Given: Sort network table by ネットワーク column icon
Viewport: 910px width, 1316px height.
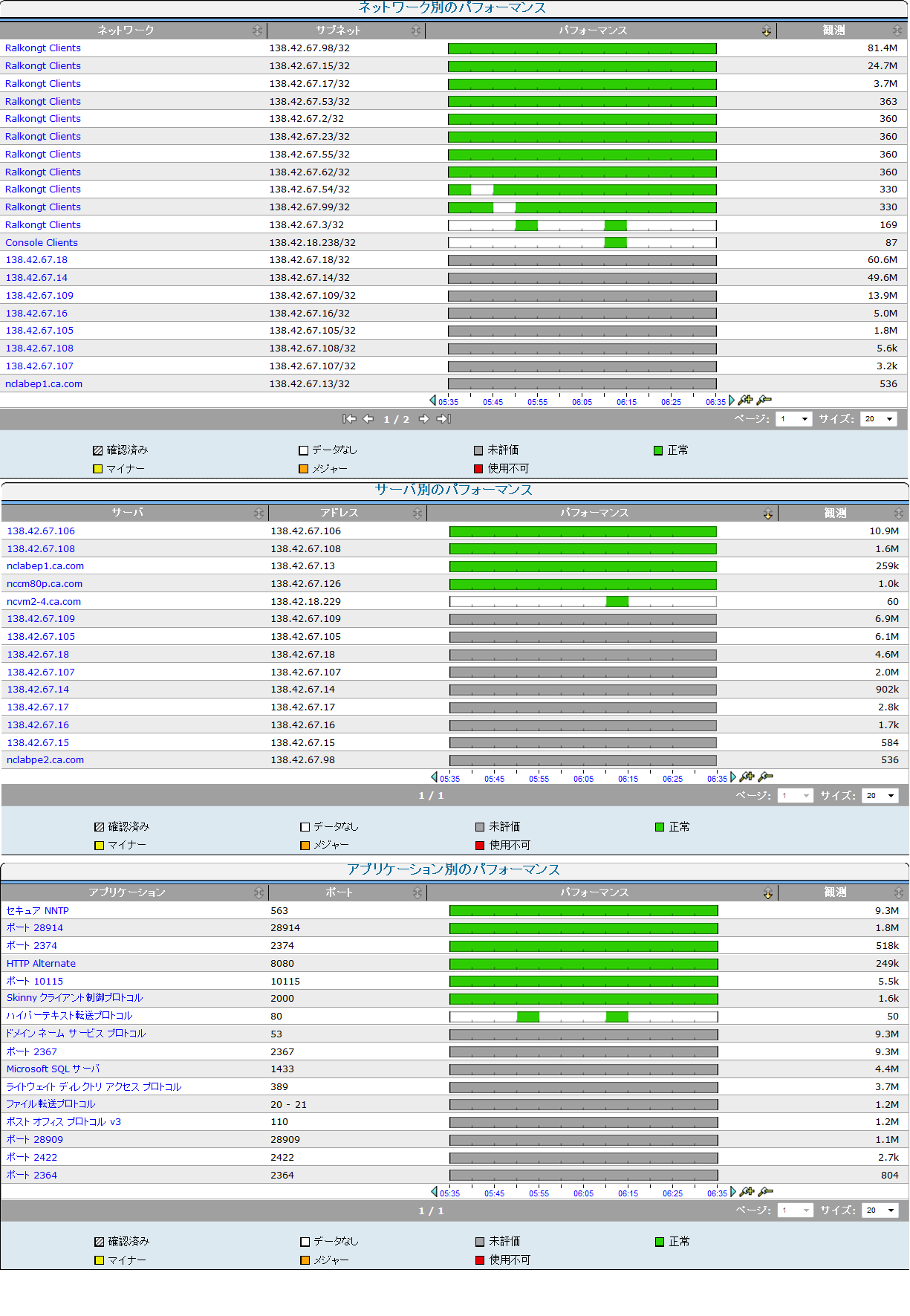Looking at the screenshot, I should click(x=257, y=30).
